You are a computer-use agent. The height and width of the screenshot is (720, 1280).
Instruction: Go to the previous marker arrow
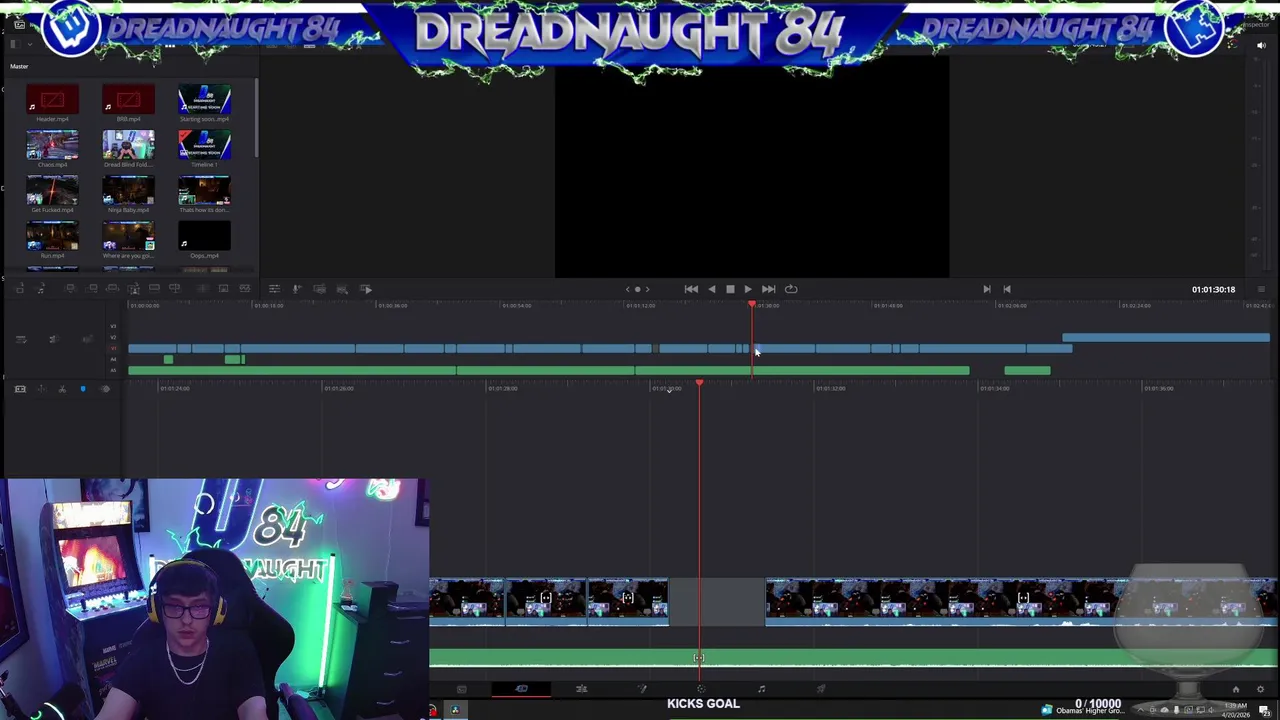pos(628,289)
